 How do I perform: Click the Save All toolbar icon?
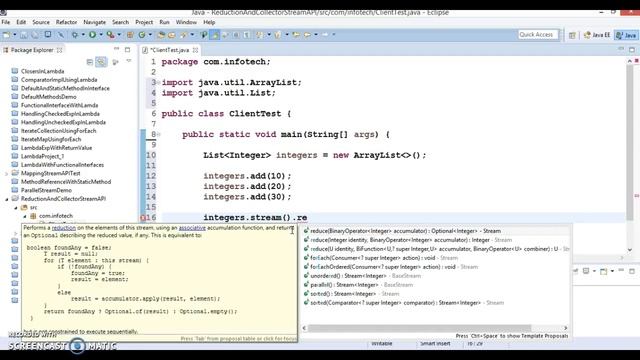coord(35,35)
